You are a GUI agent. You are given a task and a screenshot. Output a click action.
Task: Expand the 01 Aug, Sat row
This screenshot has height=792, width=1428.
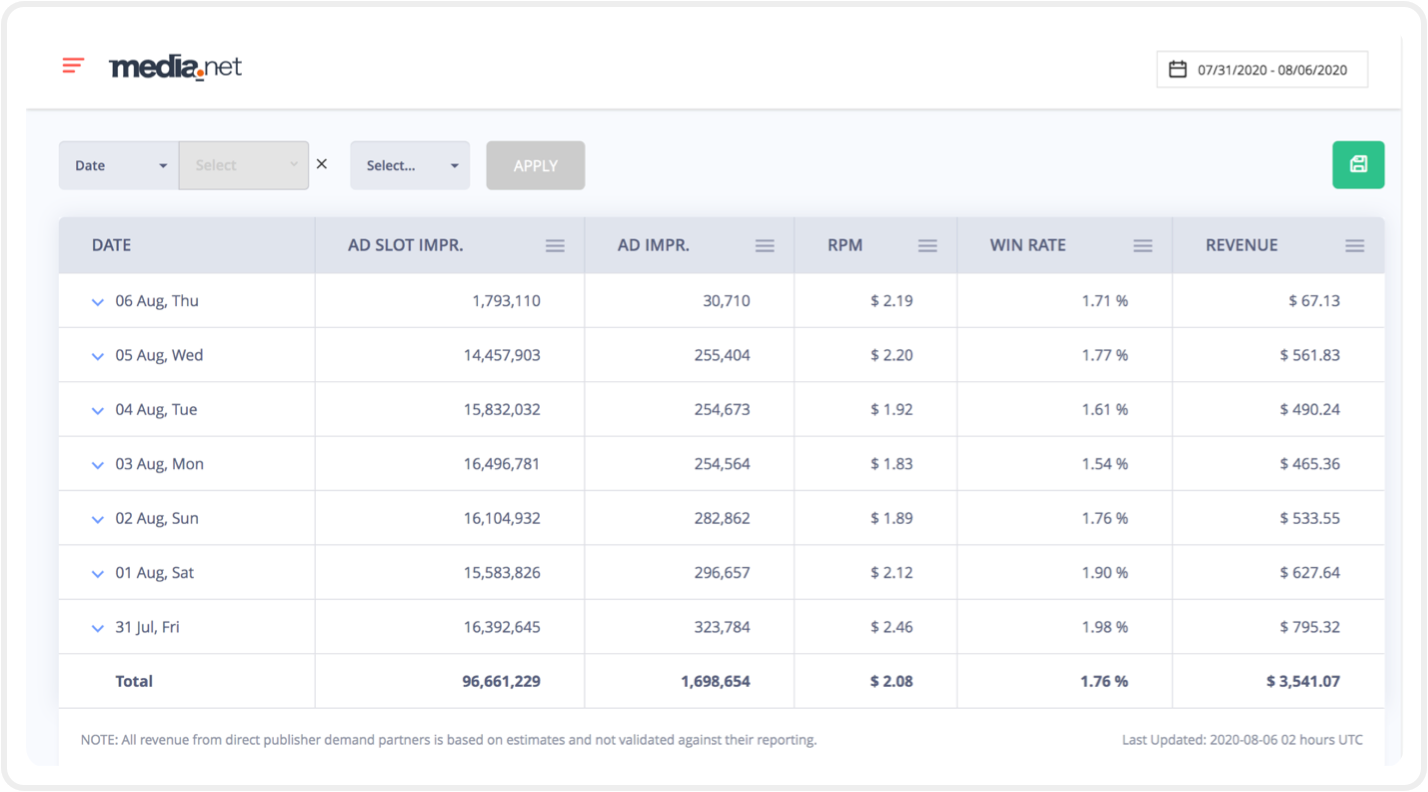[98, 574]
